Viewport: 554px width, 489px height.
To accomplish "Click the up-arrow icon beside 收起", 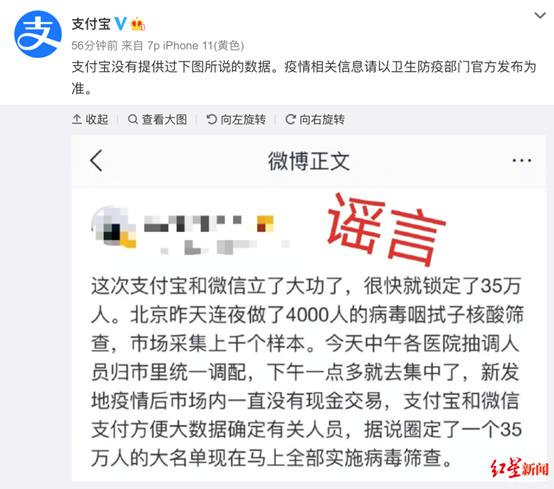I will pos(77,119).
